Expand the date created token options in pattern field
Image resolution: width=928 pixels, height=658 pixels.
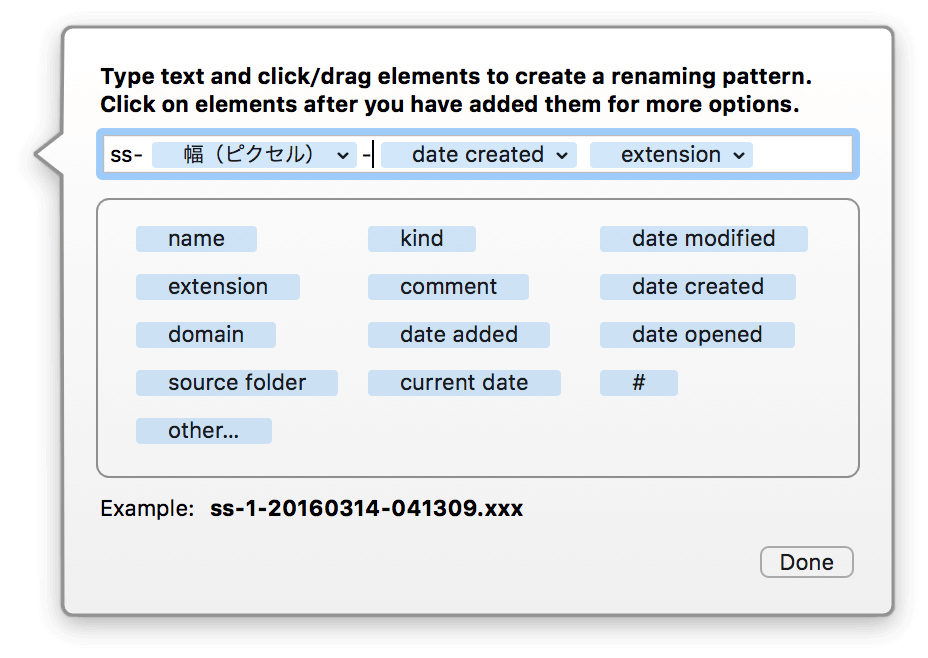(562, 156)
